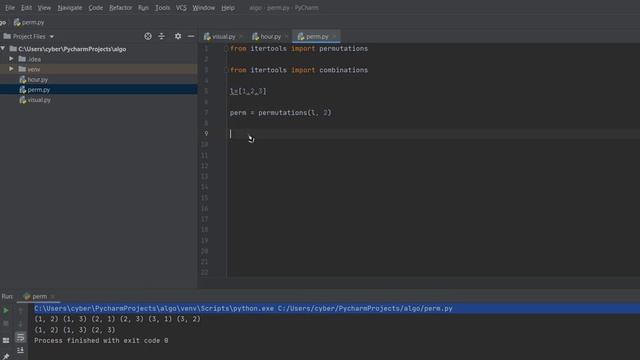Expand the .idea folder
The height and width of the screenshot is (360, 640).
pos(11,59)
